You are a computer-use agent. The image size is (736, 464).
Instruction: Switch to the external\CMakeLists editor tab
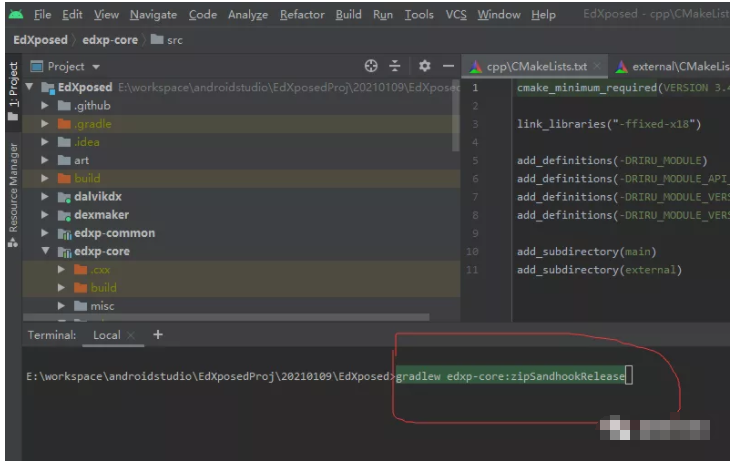pyautogui.click(x=671, y=67)
